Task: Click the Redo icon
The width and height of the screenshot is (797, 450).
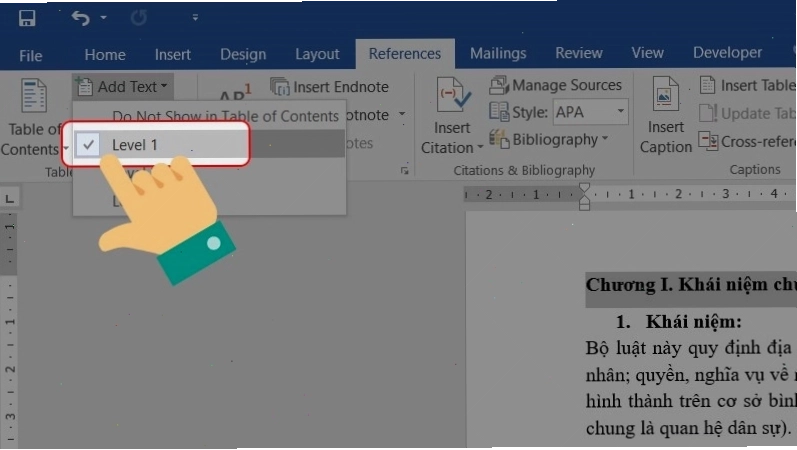Action: tap(139, 18)
